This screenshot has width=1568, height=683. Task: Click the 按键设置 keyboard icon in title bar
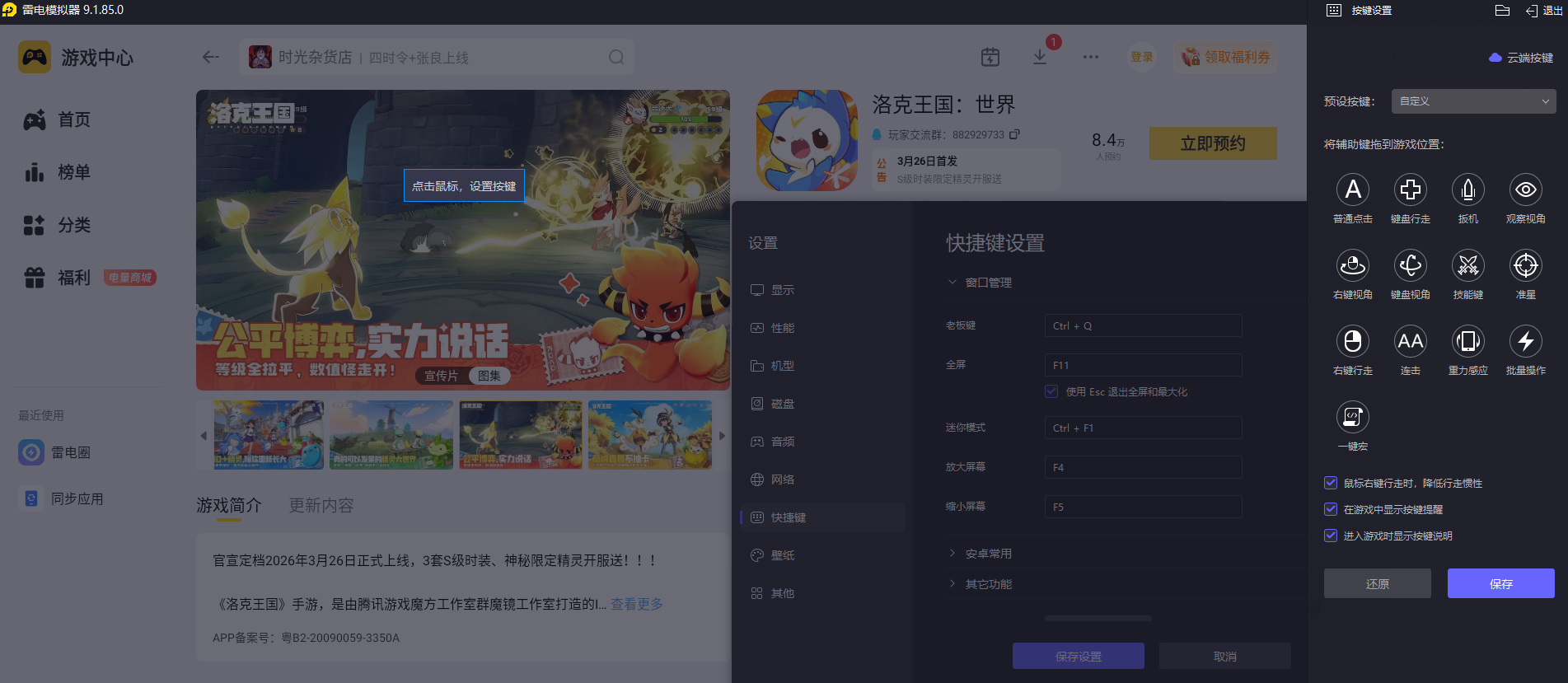click(x=1334, y=11)
